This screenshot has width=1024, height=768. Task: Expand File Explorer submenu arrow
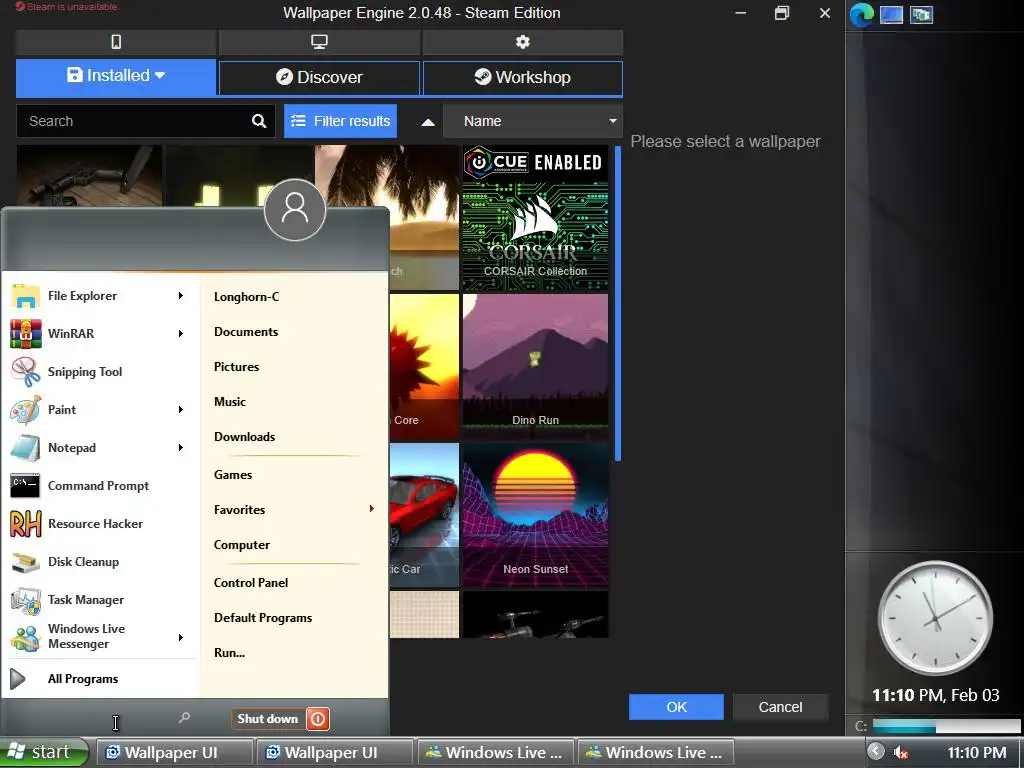[x=181, y=296]
